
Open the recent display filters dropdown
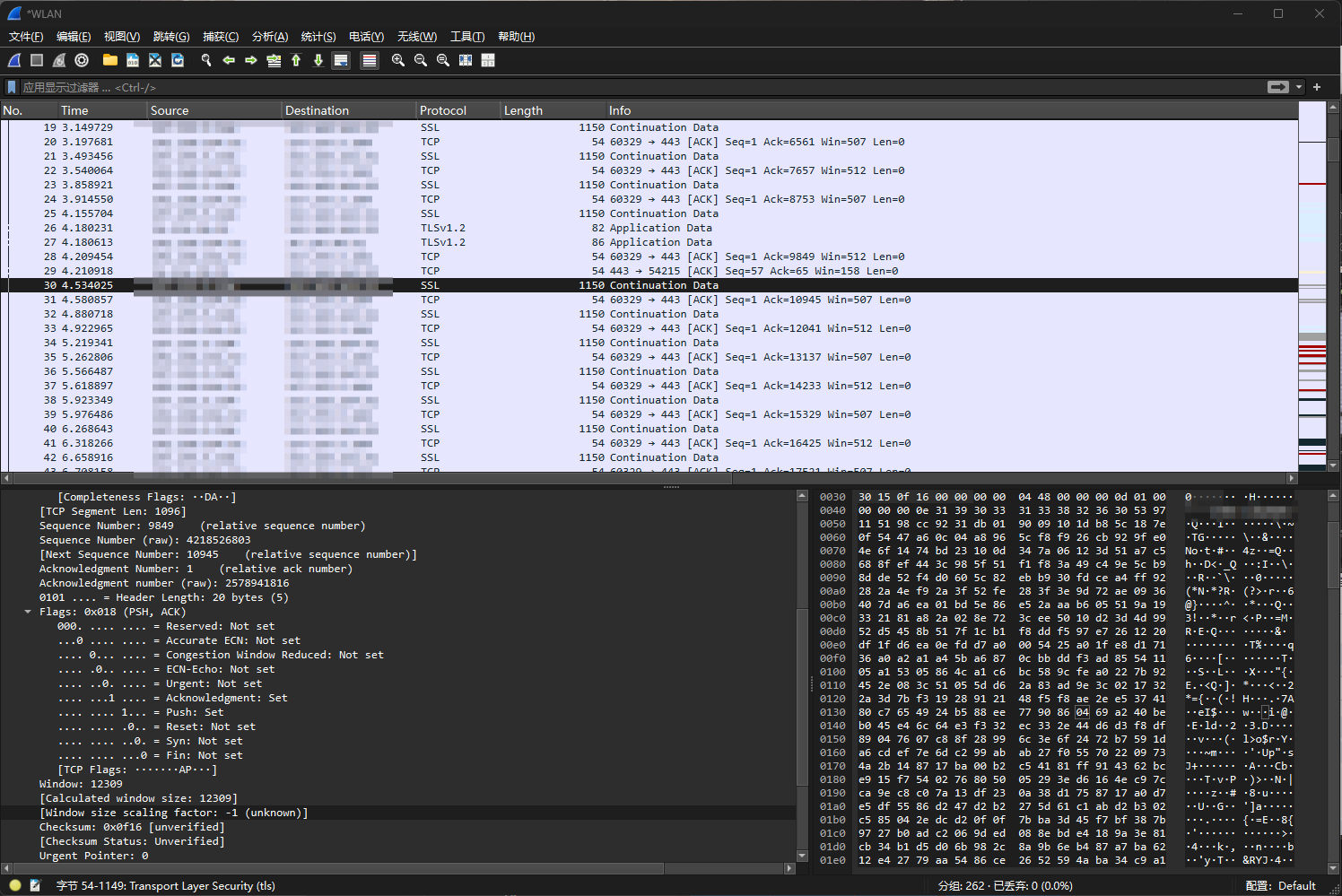[x=1299, y=87]
